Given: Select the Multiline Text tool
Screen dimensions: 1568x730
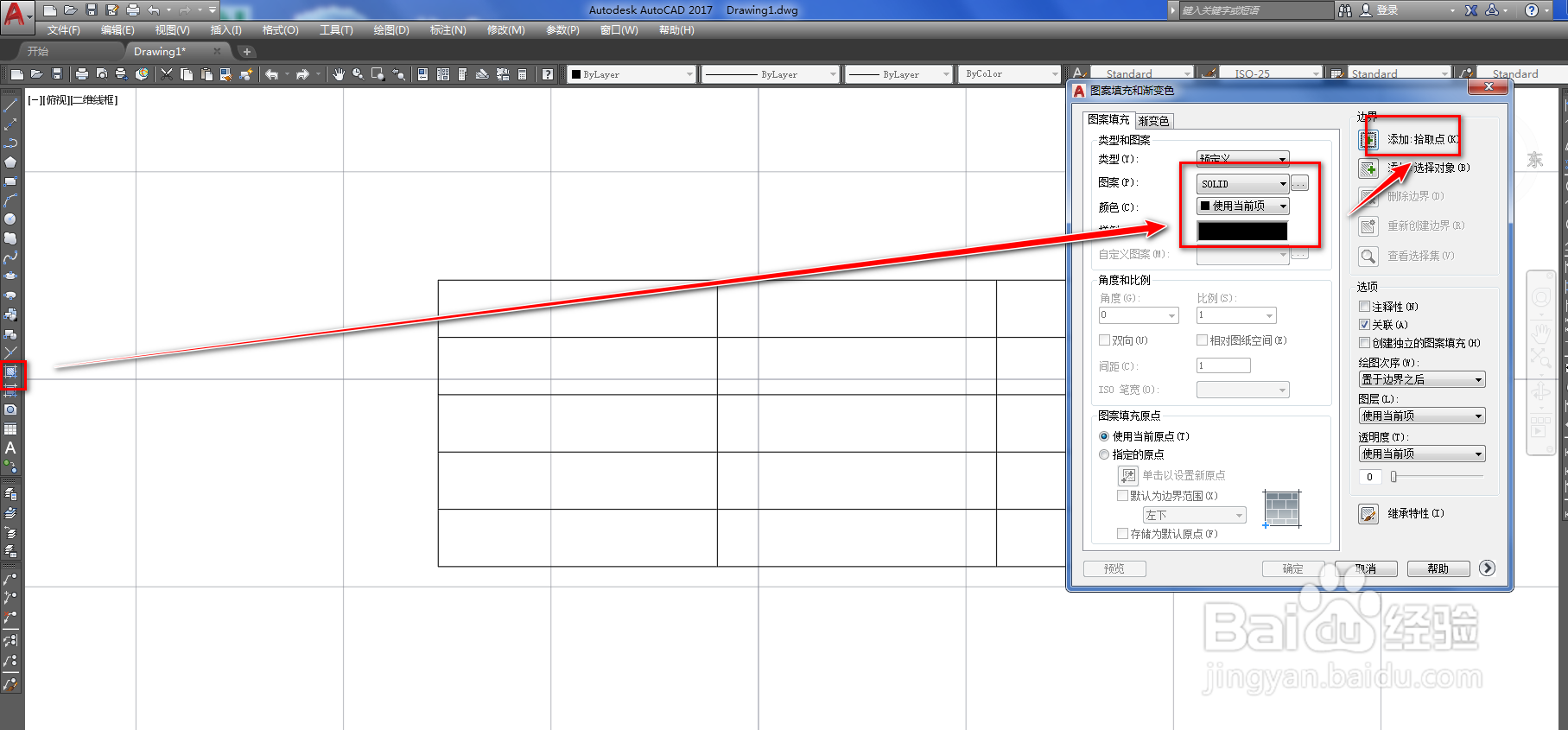Looking at the screenshot, I should pos(10,448).
